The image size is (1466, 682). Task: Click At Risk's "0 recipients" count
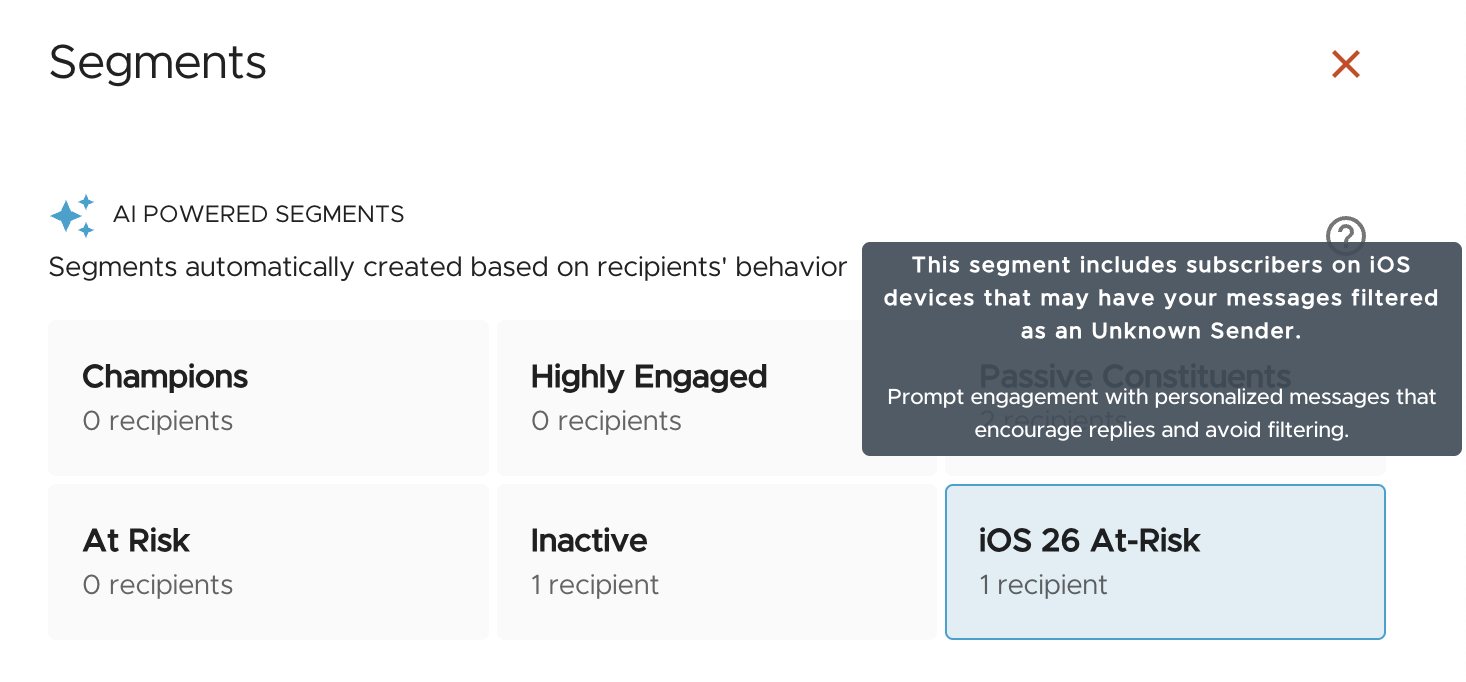[x=158, y=585]
